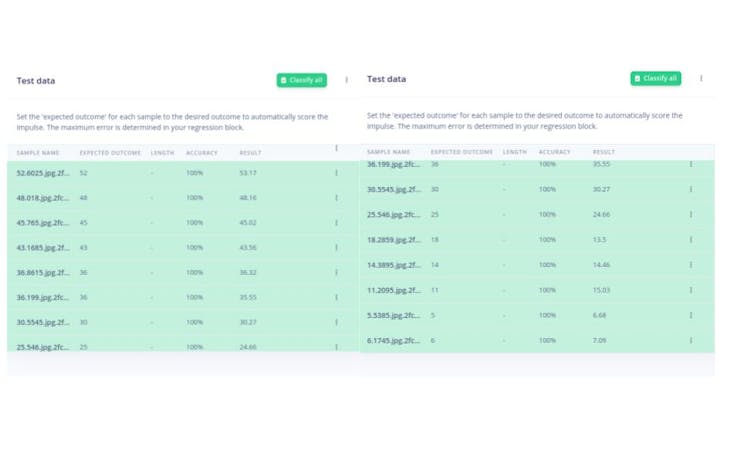Select 30.5545.jpg.2f... in the right panel
This screenshot has width=740, height=463.
(x=394, y=189)
